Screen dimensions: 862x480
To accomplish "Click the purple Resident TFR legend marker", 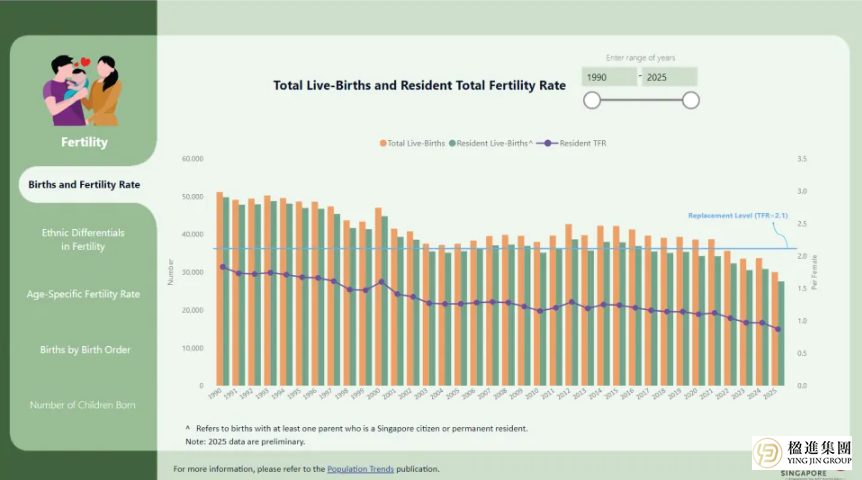I will pos(547,144).
